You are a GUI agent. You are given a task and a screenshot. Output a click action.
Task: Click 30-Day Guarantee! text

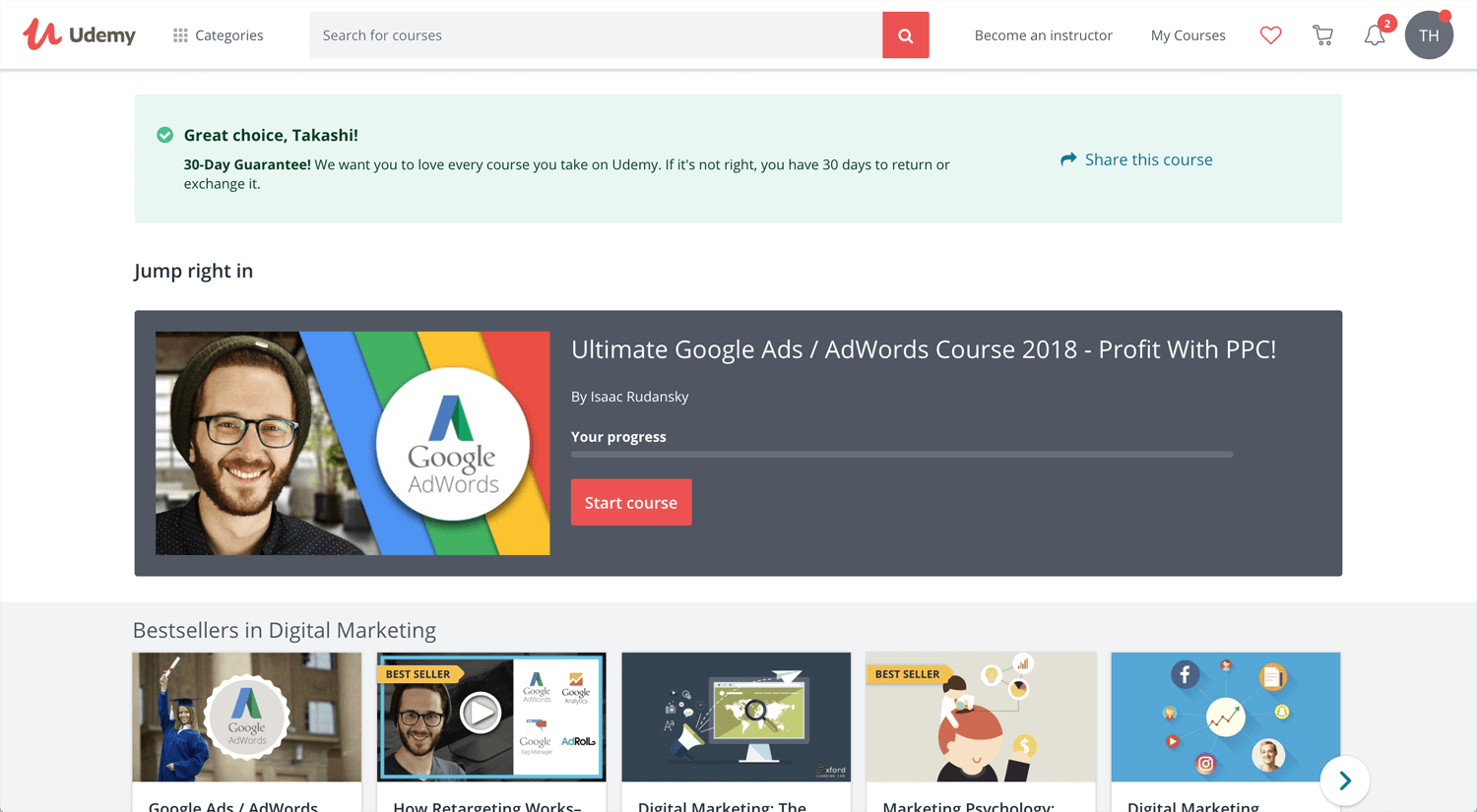click(247, 164)
